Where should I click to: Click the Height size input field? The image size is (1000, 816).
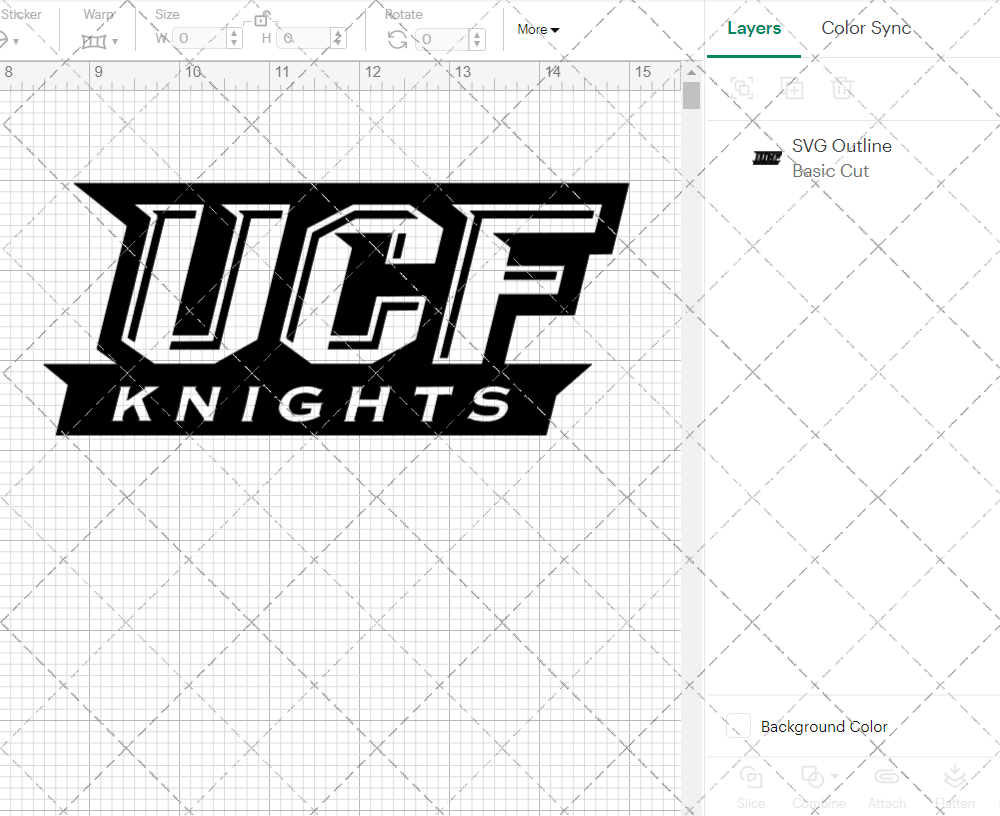click(305, 38)
